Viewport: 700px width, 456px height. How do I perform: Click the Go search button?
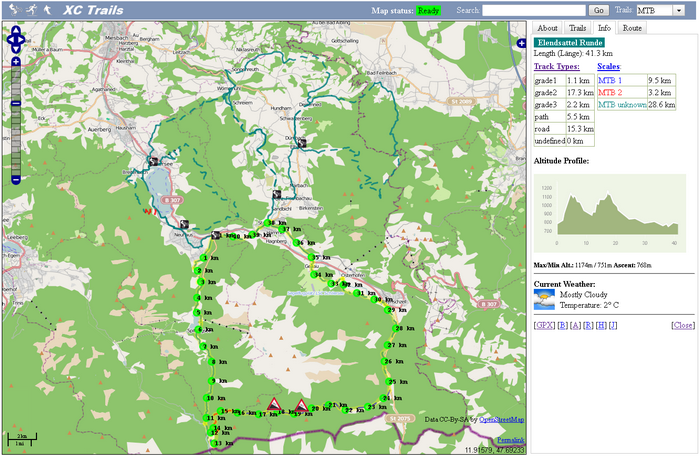click(599, 10)
